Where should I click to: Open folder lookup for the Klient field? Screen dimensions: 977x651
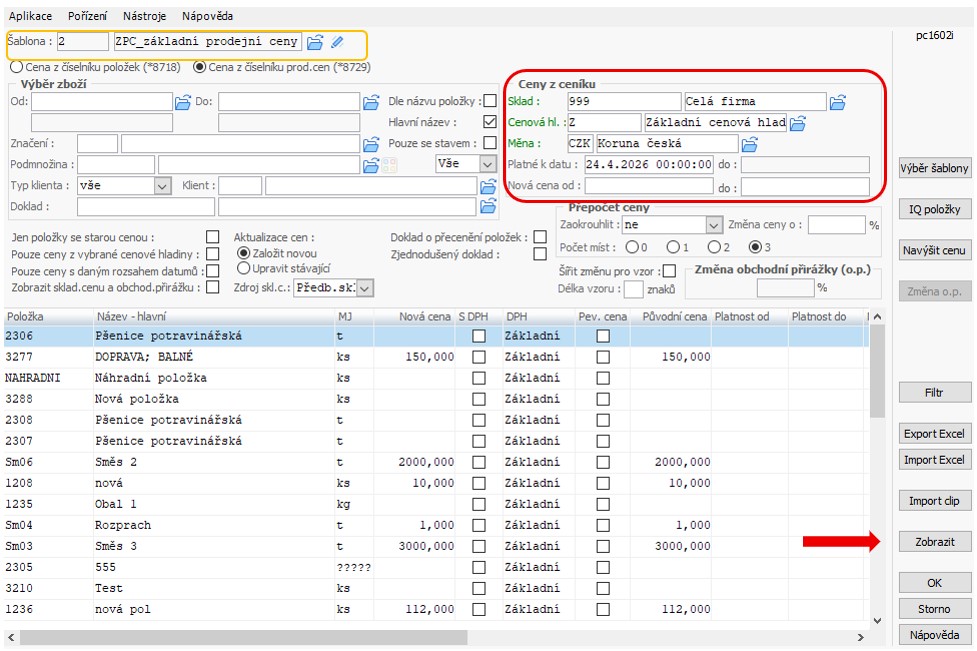coord(488,186)
